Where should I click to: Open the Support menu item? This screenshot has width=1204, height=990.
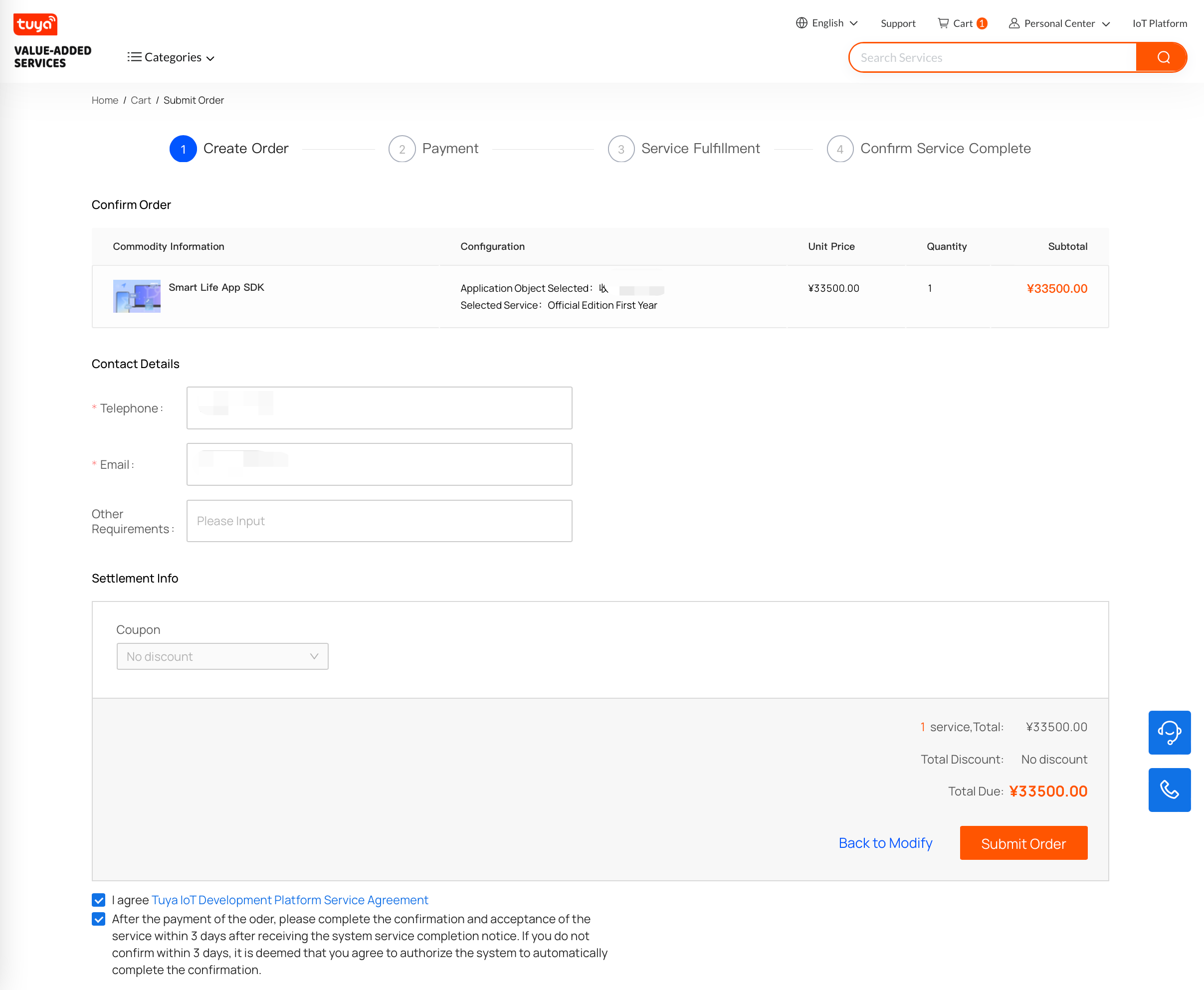click(x=898, y=23)
